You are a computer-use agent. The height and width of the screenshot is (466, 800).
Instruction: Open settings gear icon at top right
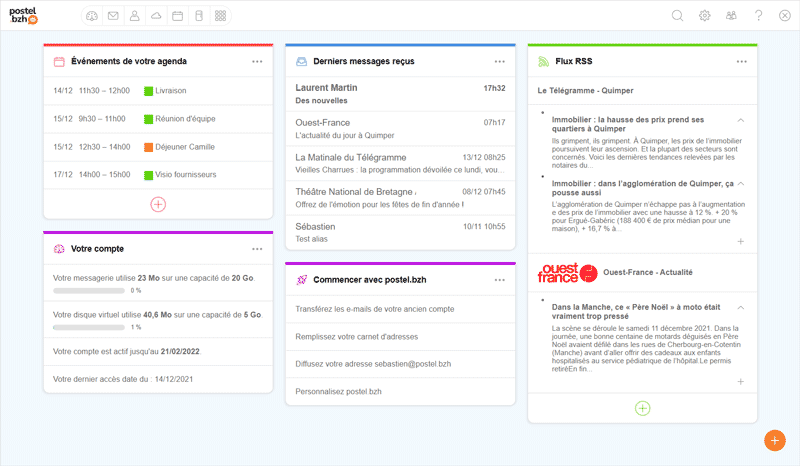(x=704, y=16)
